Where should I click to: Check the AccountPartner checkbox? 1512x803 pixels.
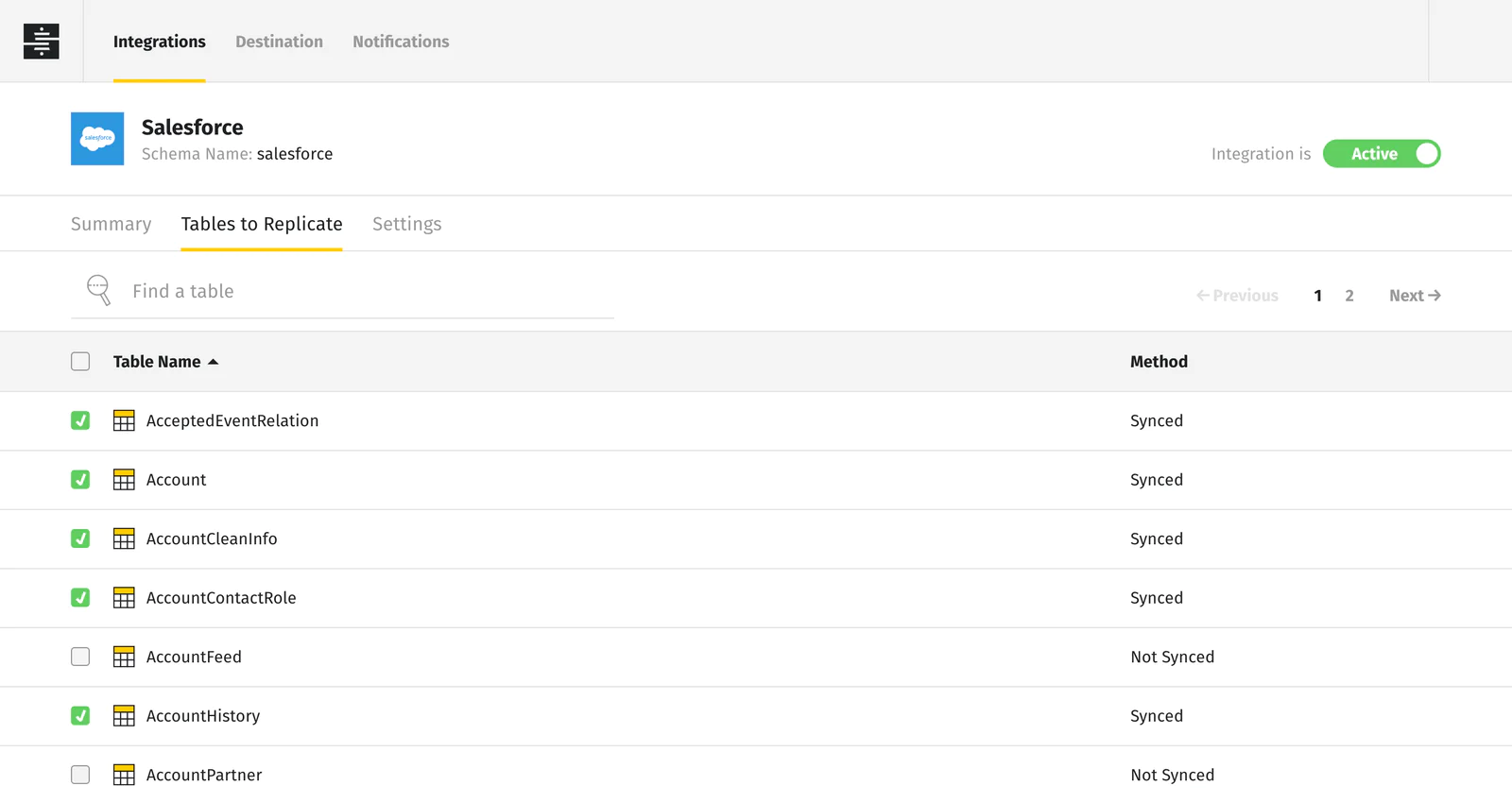pos(80,775)
